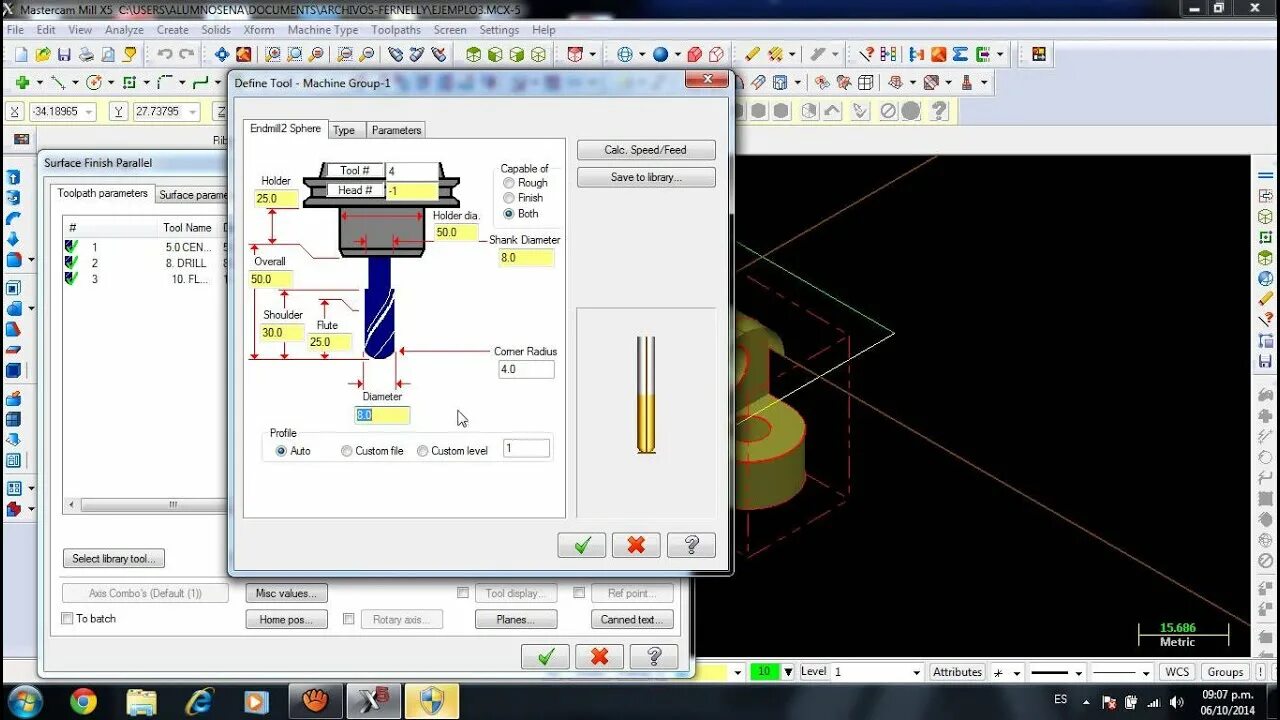Tick the To batch checkbox
The width and height of the screenshot is (1280, 720).
68,618
